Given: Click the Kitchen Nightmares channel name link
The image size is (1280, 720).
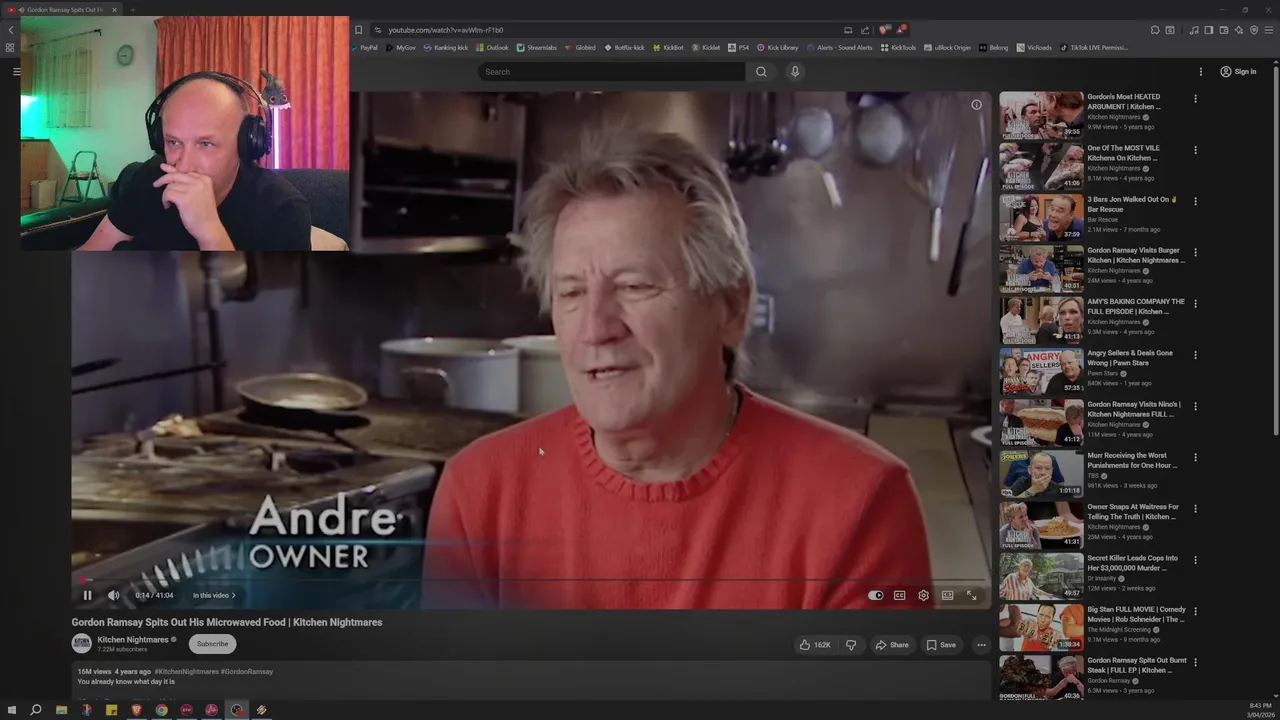Looking at the screenshot, I should click(132, 640).
